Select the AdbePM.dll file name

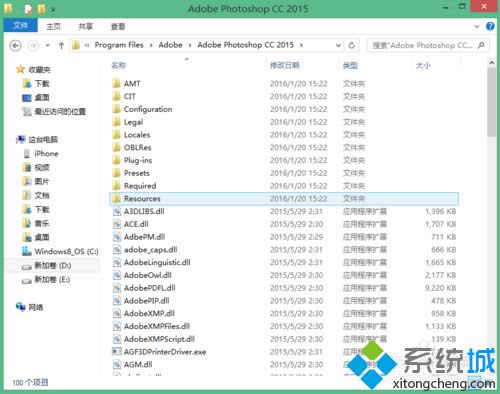pos(144,237)
